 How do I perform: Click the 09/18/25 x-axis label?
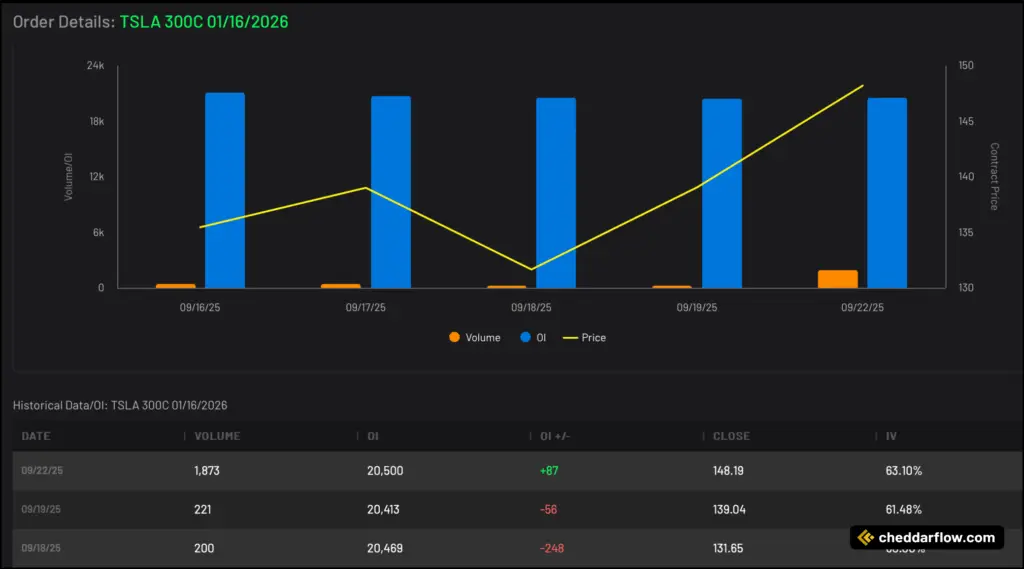pos(531,307)
